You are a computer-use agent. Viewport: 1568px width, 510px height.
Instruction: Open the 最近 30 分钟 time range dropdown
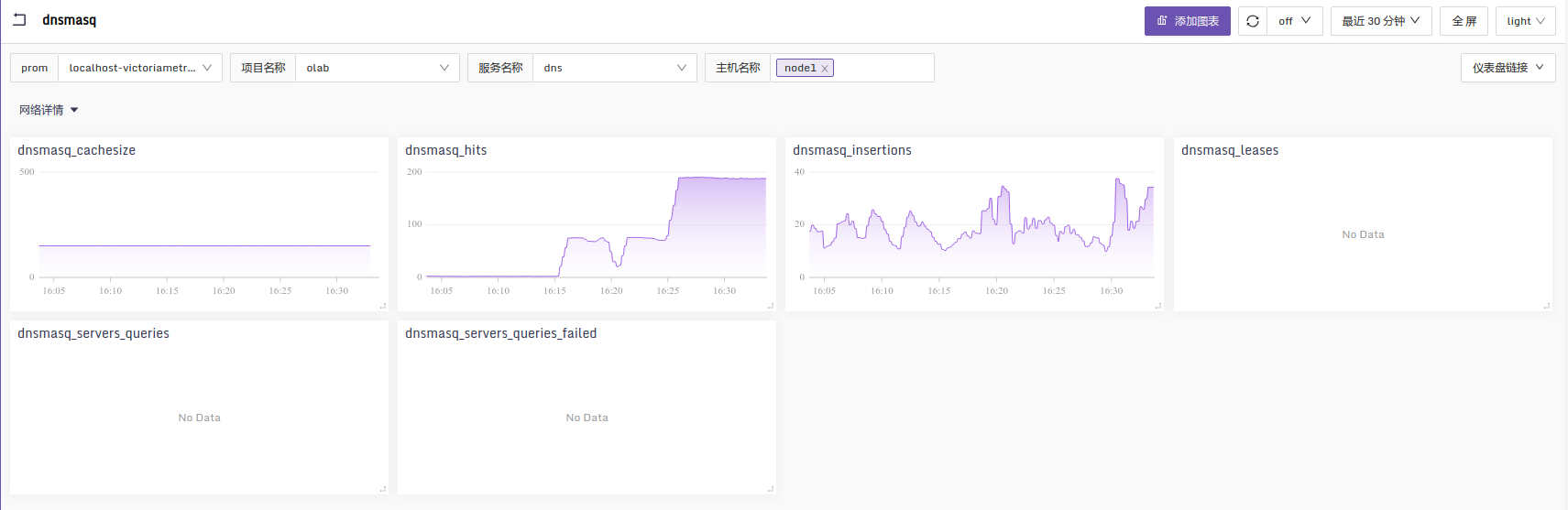[1381, 21]
